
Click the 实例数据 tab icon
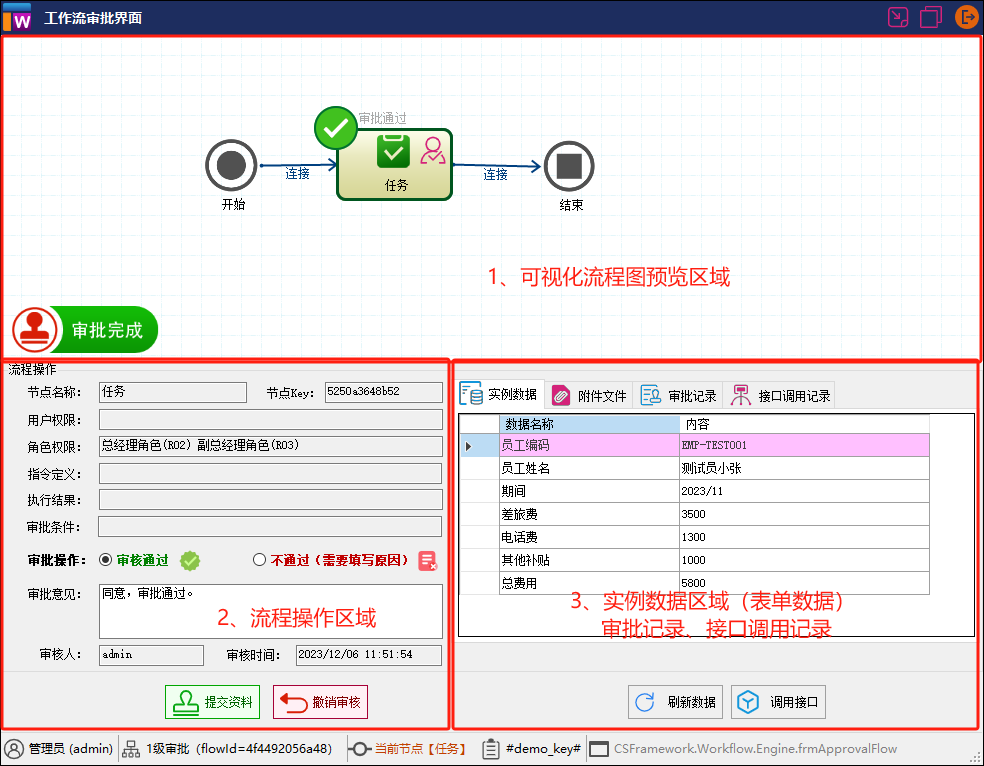pos(471,393)
